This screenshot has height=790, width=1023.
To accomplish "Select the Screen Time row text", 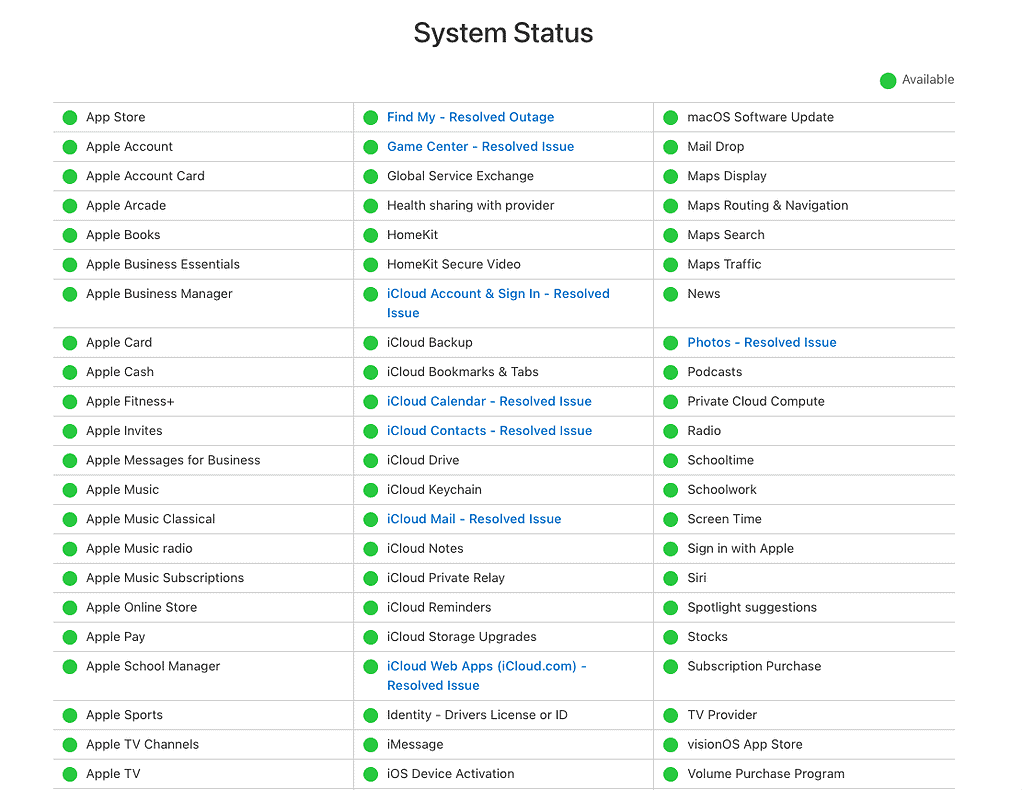I will (724, 519).
